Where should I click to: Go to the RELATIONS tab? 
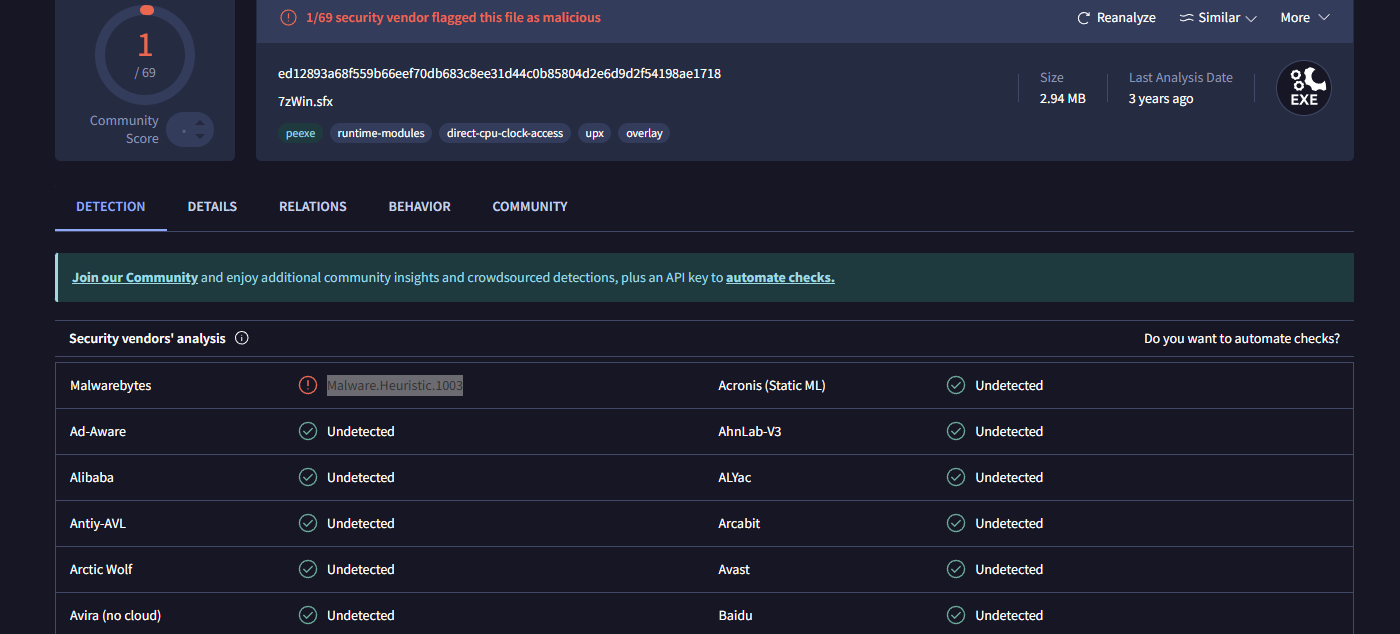coord(312,206)
